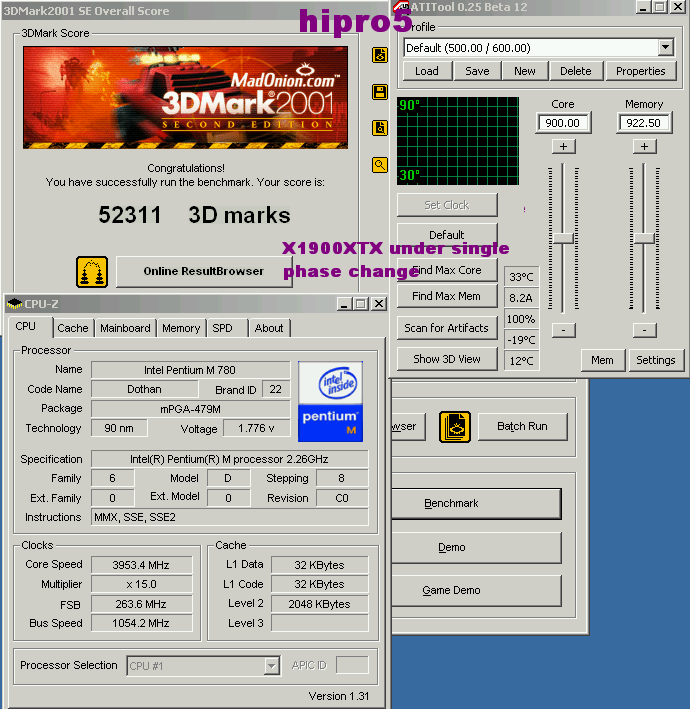Click the Package value mPGA-479M
Image resolution: width=690 pixels, height=709 pixels.
190,409
